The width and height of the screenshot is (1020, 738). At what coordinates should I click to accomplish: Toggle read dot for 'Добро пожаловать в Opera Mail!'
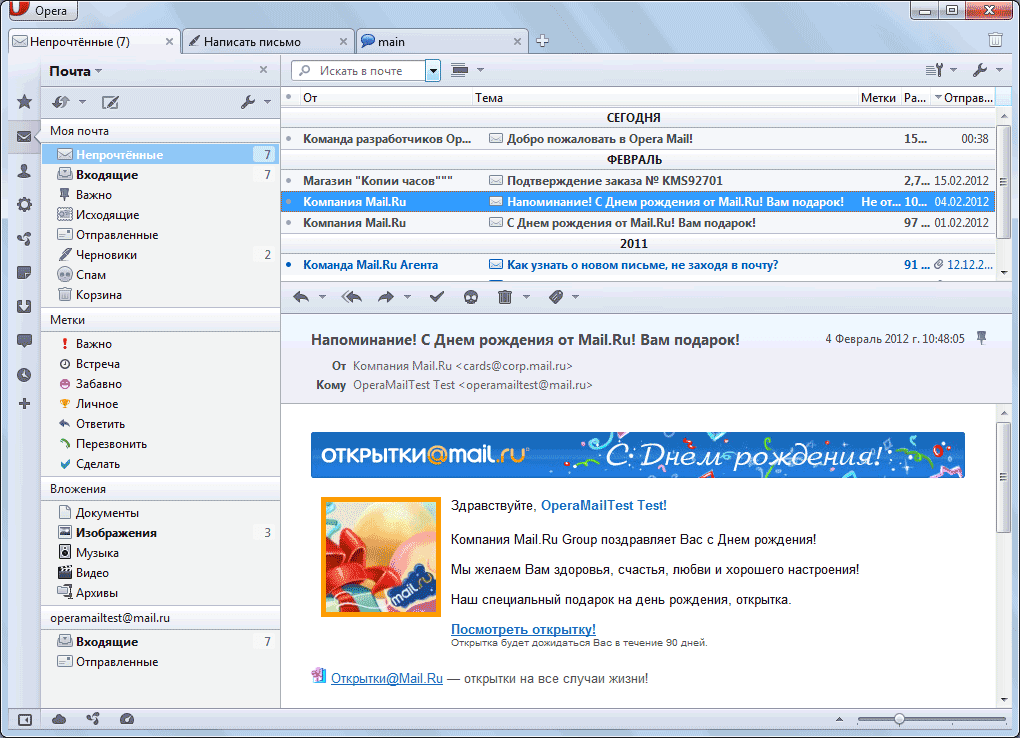pyautogui.click(x=289, y=139)
